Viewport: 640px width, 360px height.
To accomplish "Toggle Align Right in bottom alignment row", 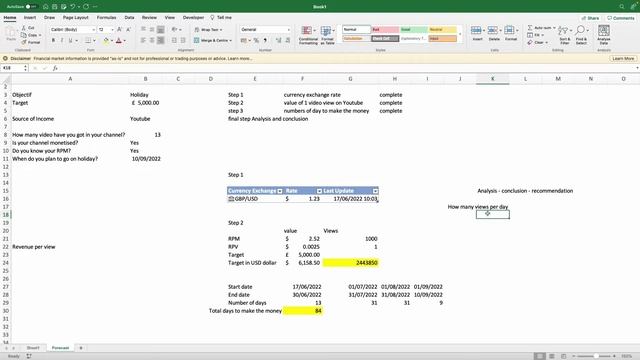I will coord(160,40).
